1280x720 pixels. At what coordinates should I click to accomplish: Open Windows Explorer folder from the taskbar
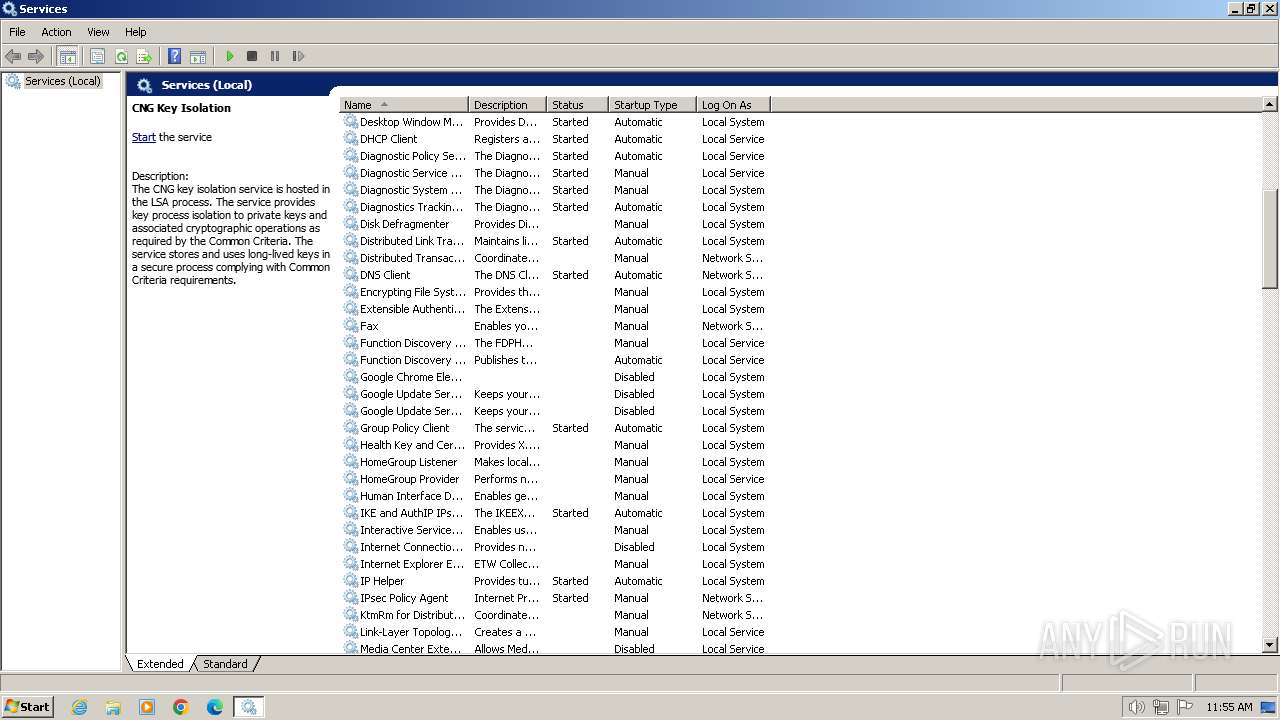coord(113,707)
